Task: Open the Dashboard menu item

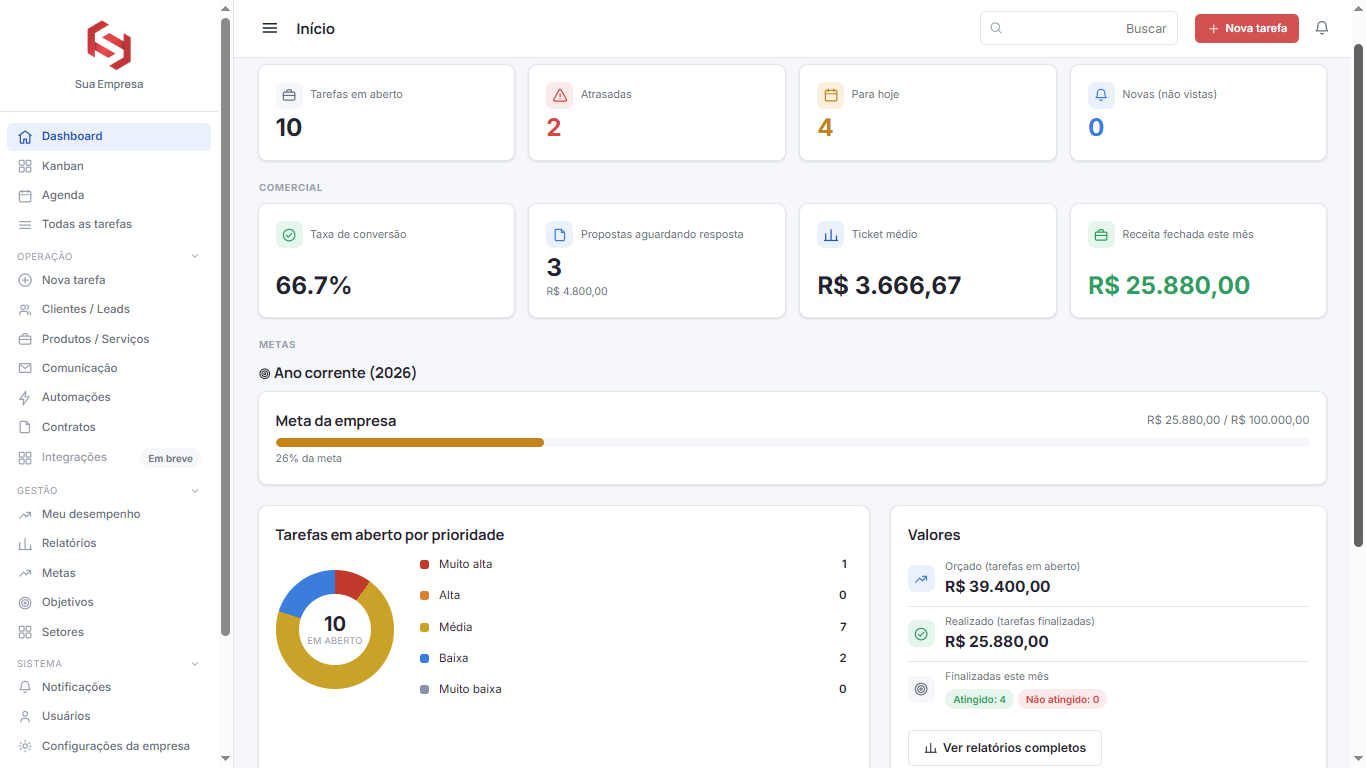Action: tap(109, 137)
